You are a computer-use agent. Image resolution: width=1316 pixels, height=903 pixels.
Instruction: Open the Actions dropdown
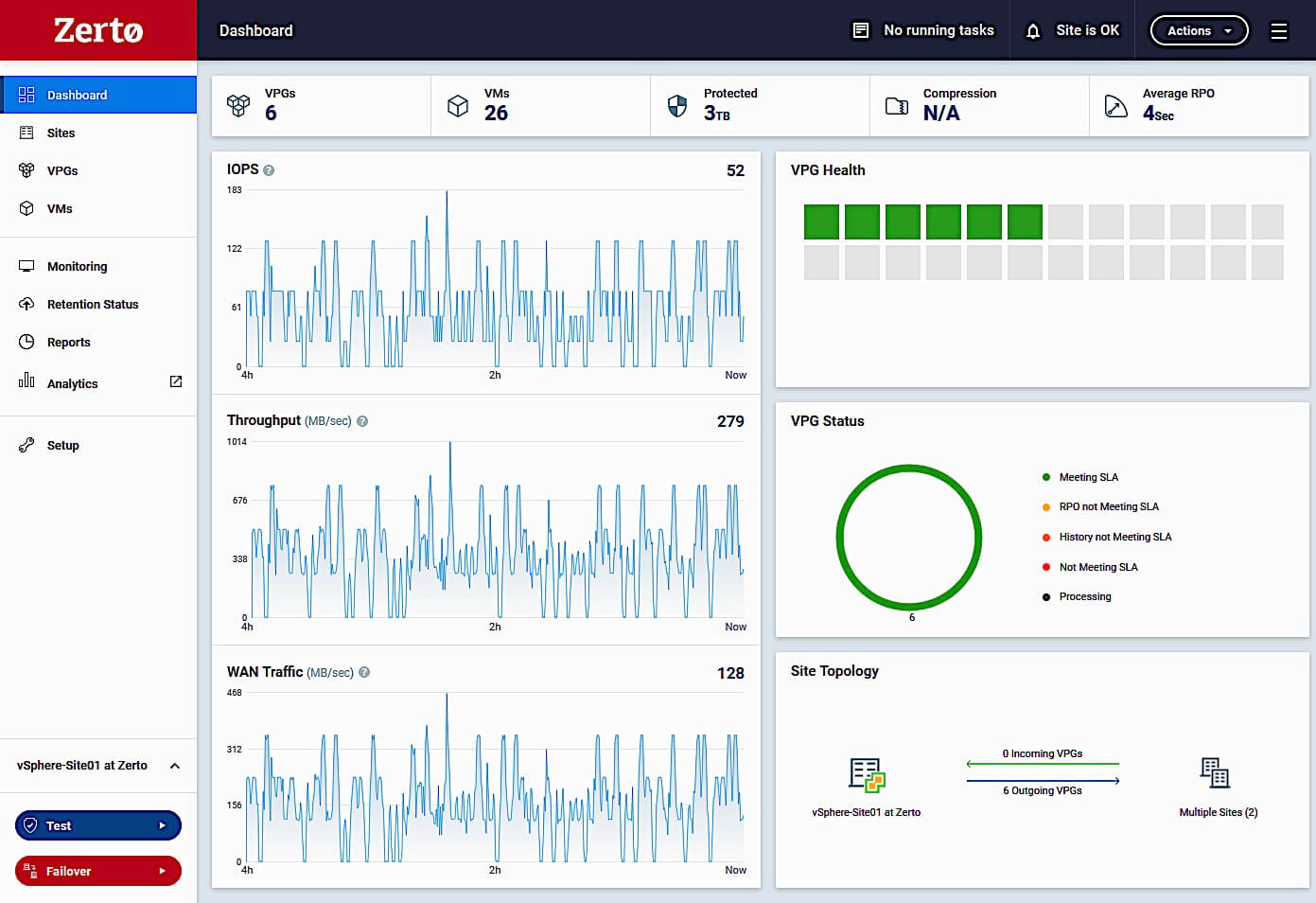tap(1199, 30)
